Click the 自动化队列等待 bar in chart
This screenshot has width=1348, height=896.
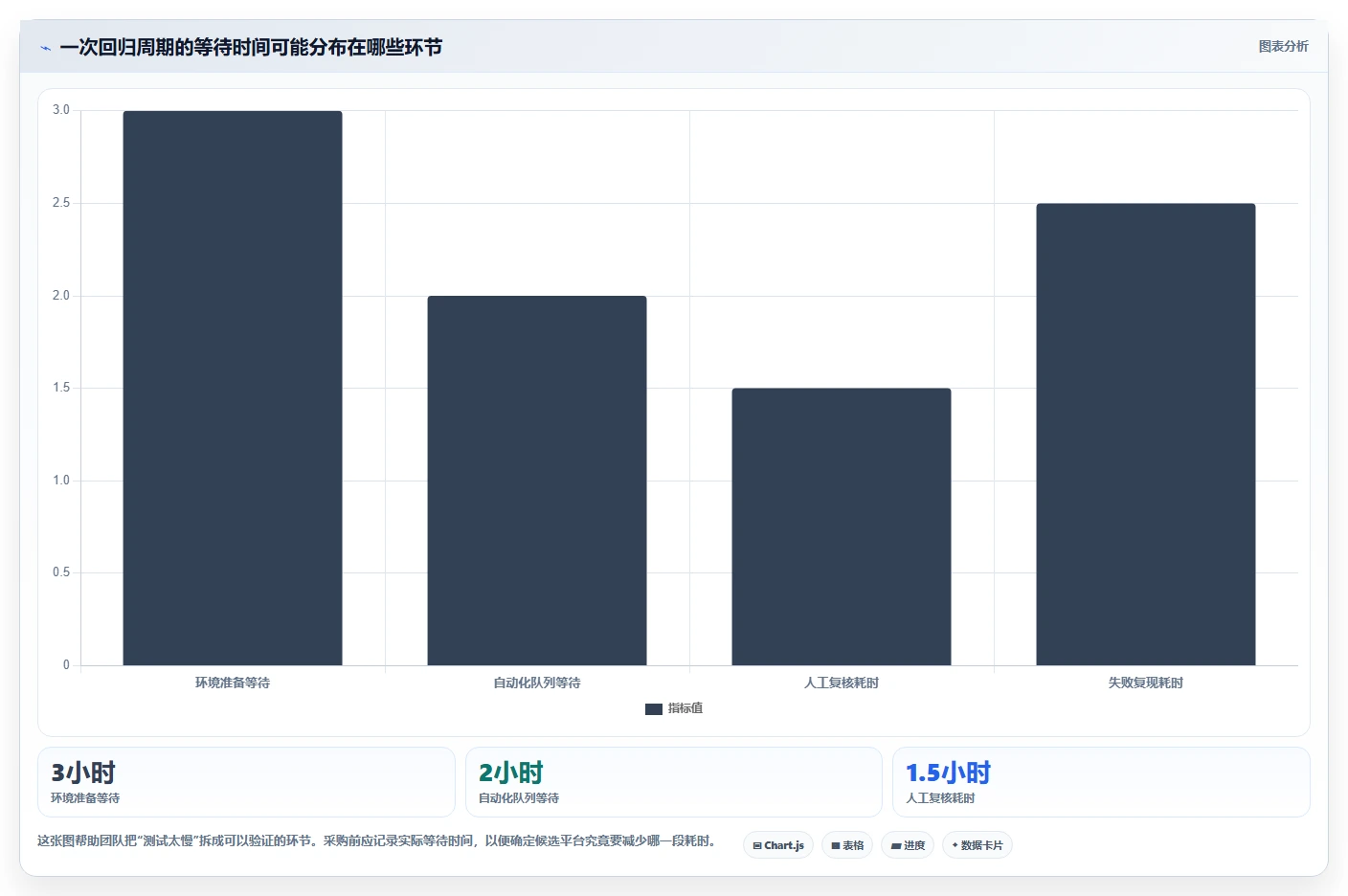click(x=537, y=481)
